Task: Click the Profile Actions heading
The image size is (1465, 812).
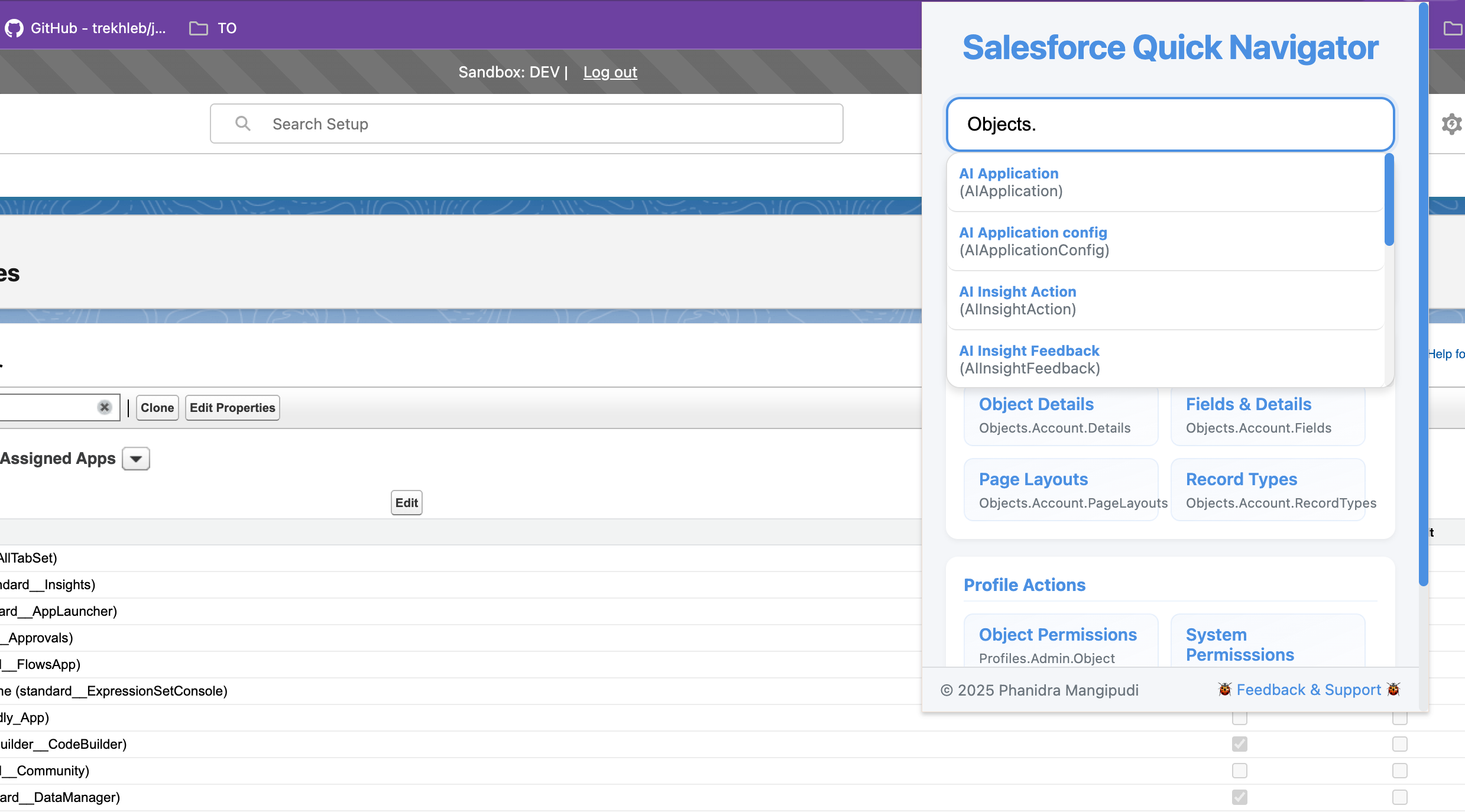Action: 1025,585
